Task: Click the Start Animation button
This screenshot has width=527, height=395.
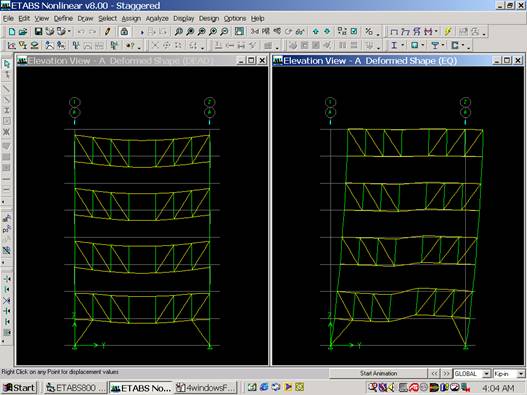Action: tap(378, 373)
